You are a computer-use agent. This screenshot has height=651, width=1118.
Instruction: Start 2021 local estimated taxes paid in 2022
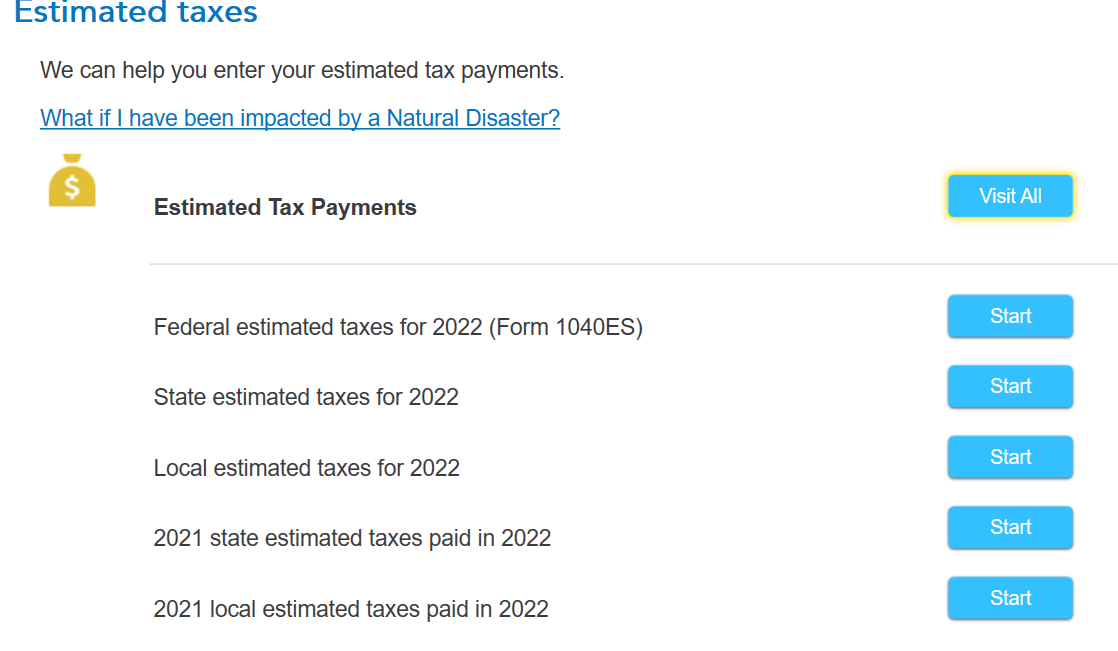click(x=1010, y=598)
